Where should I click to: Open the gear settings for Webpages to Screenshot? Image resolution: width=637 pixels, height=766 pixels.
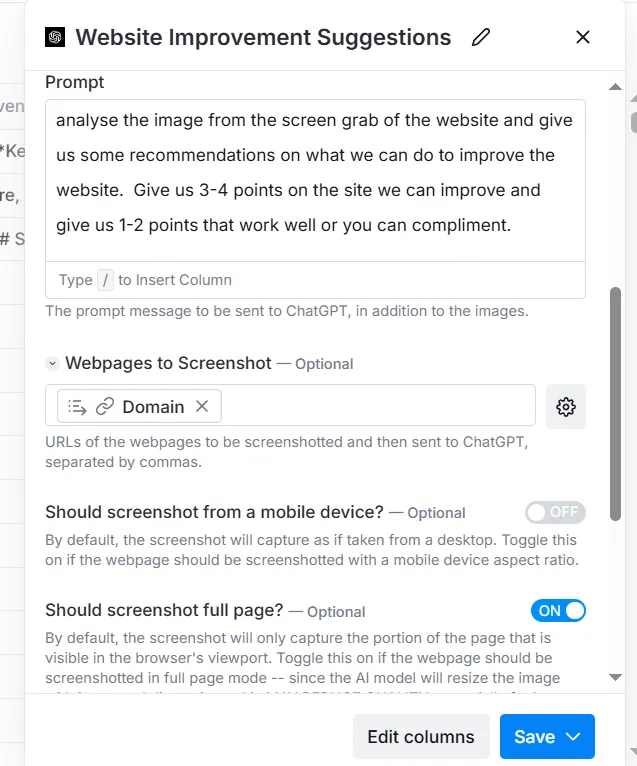[566, 406]
